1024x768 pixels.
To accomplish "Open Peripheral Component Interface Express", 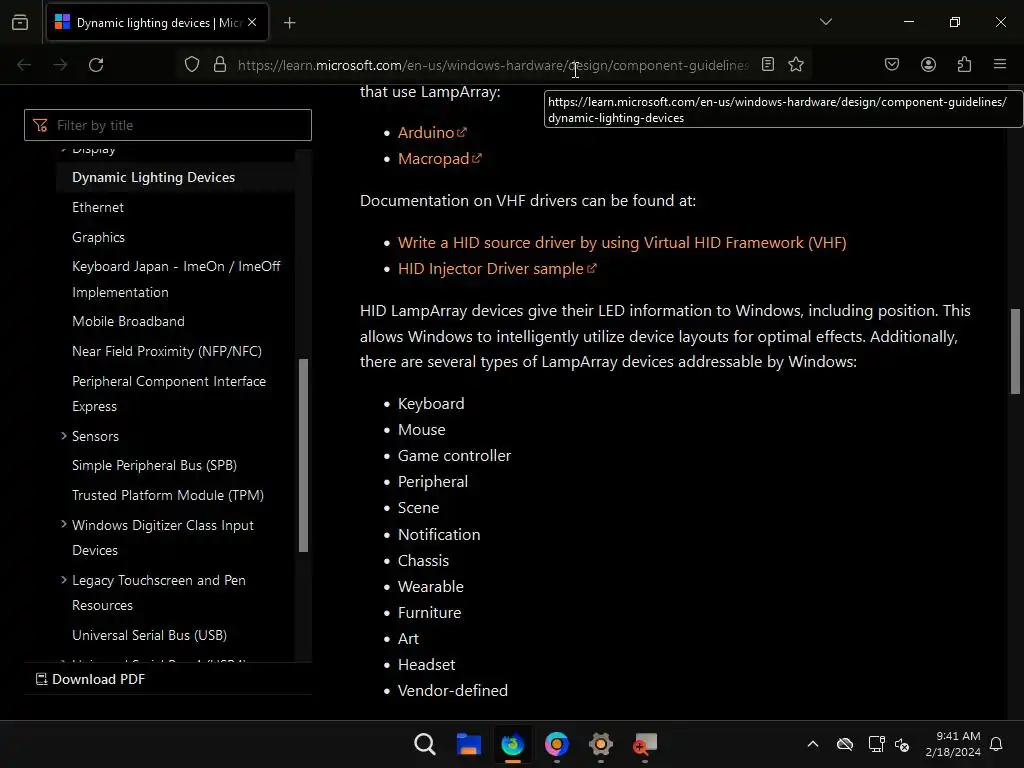I will pyautogui.click(x=169, y=394).
